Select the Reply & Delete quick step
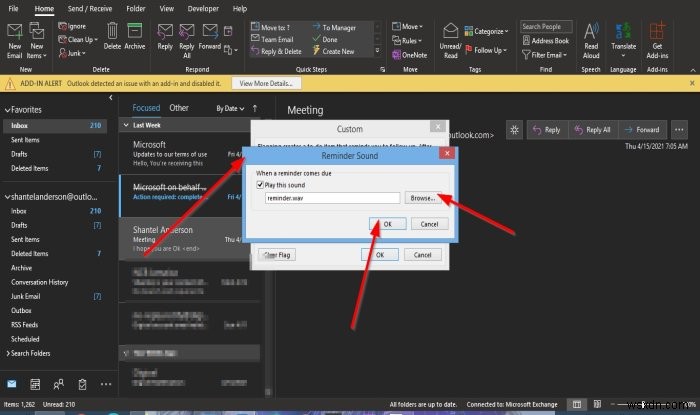The height and width of the screenshot is (415, 700). [276, 51]
